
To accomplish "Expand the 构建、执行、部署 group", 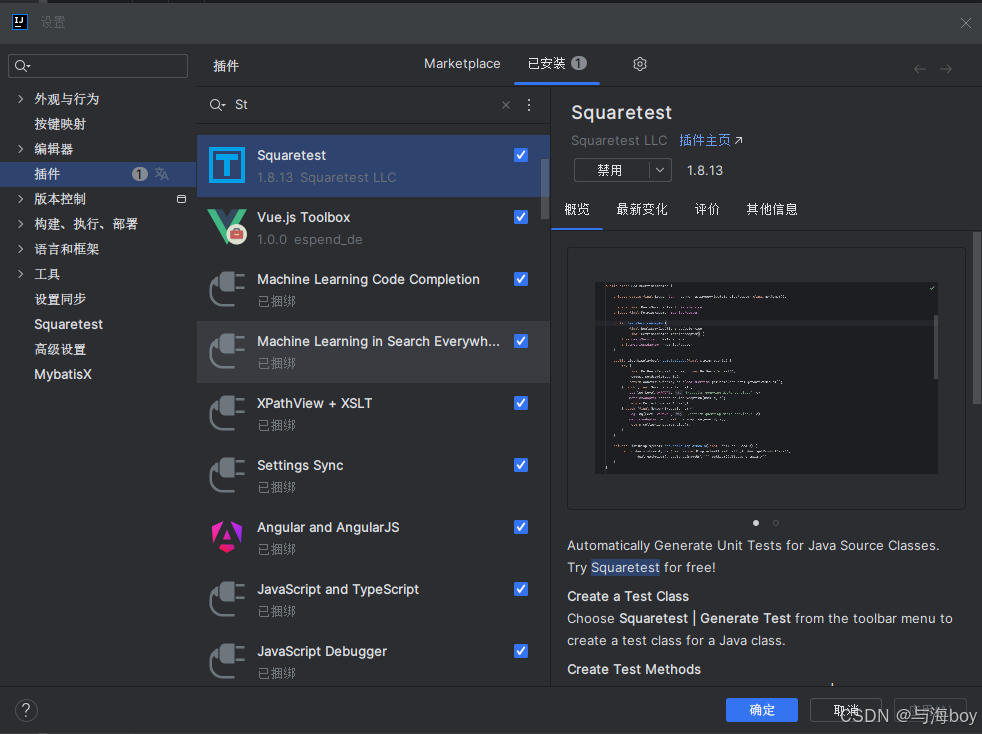I will pos(21,224).
